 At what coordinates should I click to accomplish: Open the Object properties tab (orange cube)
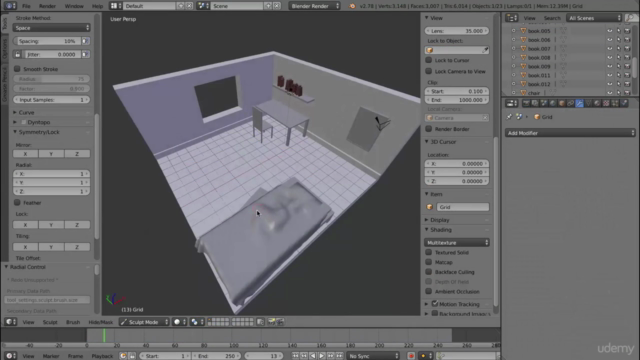tap(562, 103)
